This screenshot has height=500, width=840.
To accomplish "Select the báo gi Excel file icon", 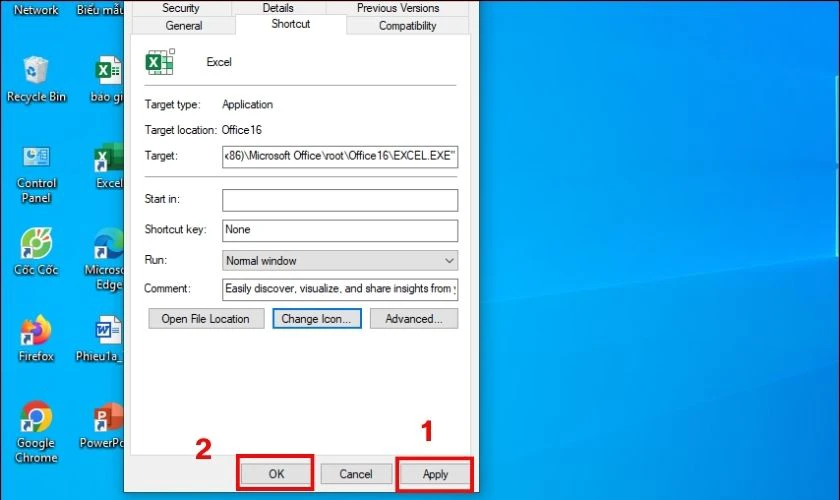I will coord(107,79).
